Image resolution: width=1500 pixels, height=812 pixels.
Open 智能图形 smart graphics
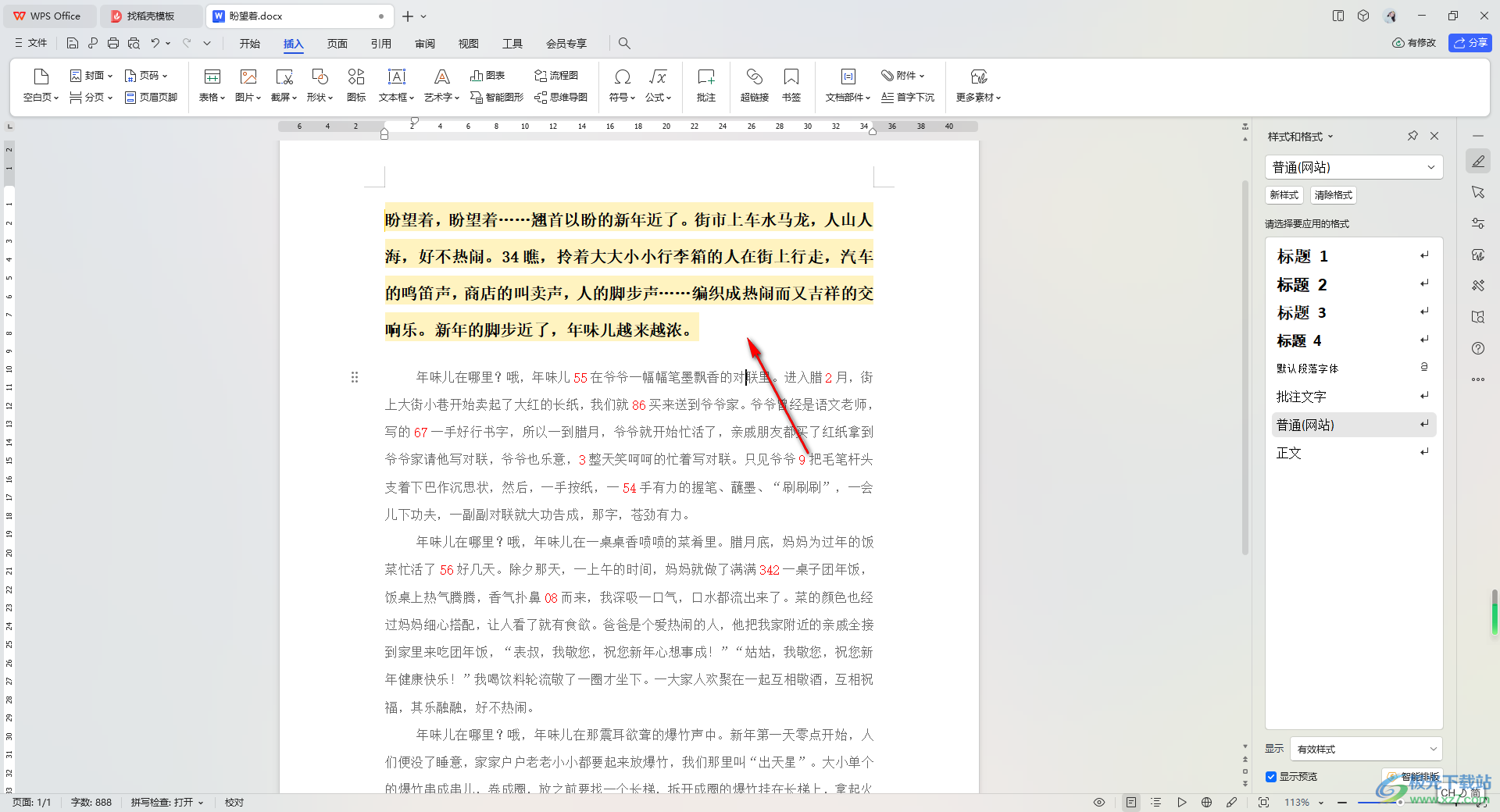(497, 98)
